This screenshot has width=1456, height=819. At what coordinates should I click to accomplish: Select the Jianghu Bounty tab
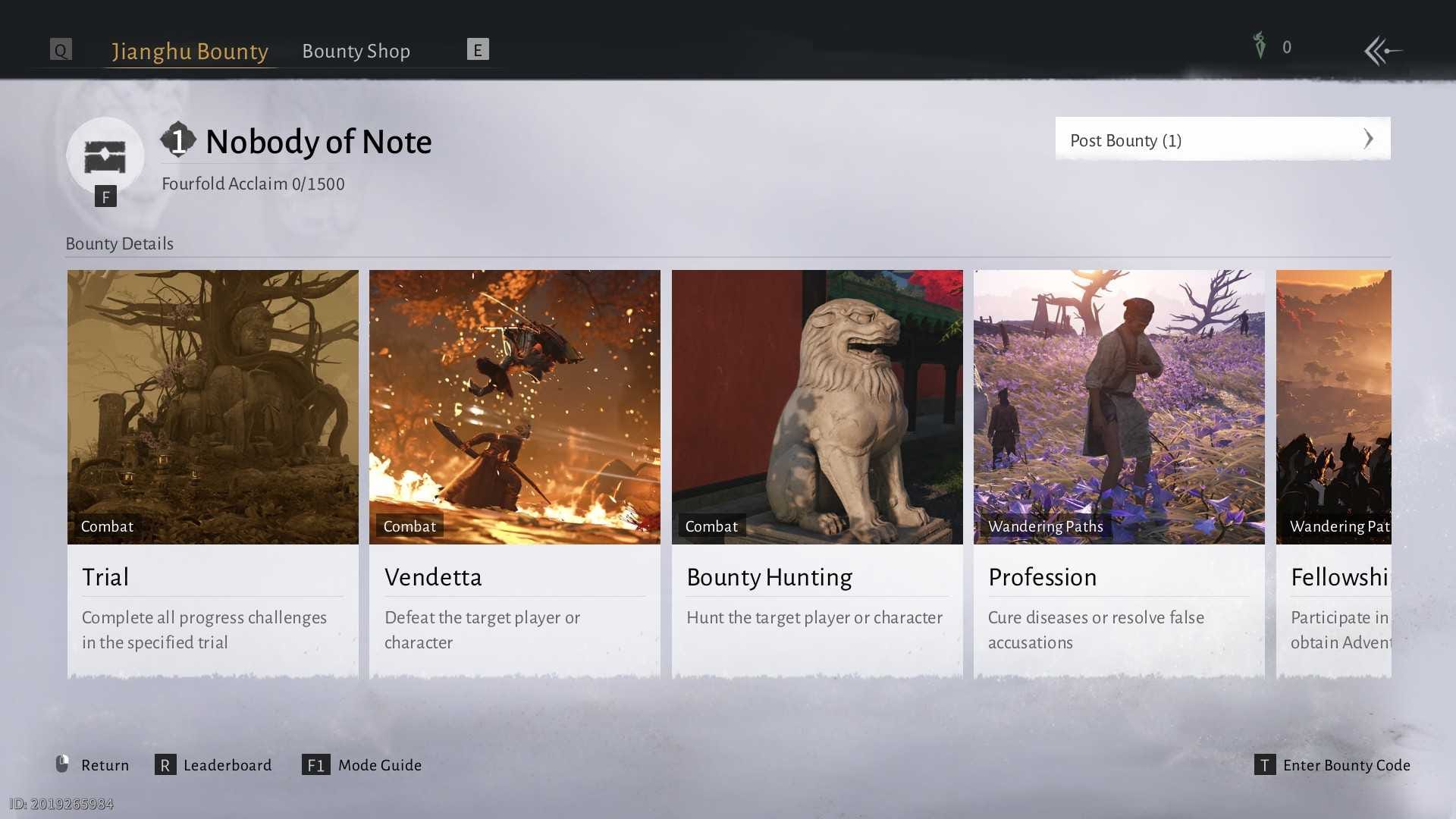tap(189, 50)
